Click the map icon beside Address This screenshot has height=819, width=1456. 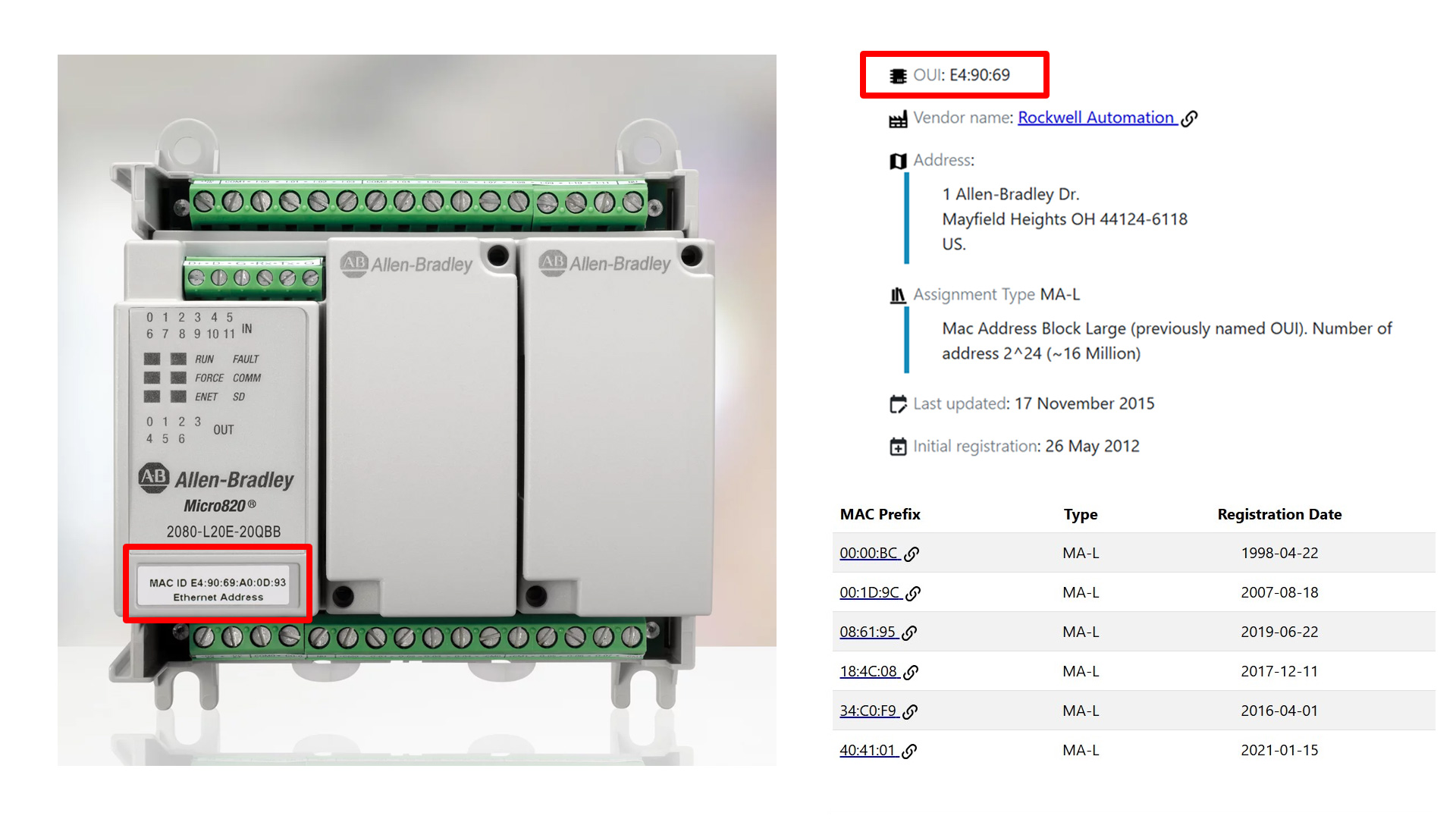coord(898,161)
